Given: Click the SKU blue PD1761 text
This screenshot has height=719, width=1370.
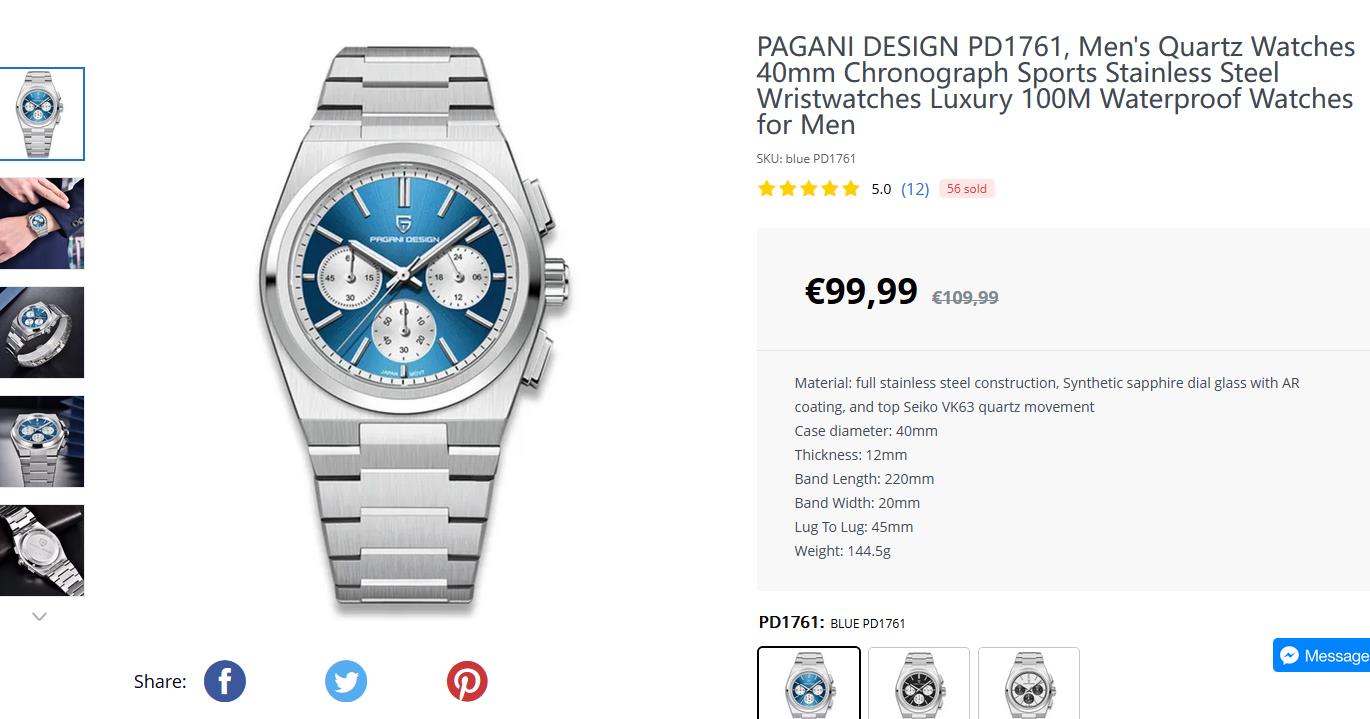Looking at the screenshot, I should tap(806, 158).
